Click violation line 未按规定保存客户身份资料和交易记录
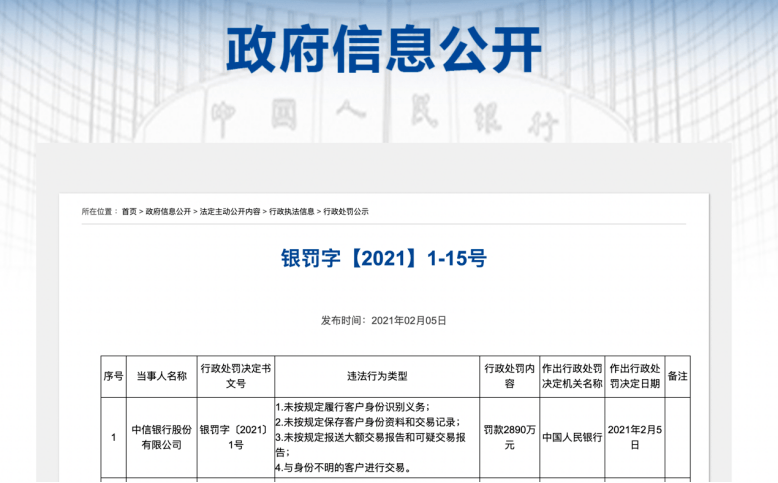 point(368,422)
